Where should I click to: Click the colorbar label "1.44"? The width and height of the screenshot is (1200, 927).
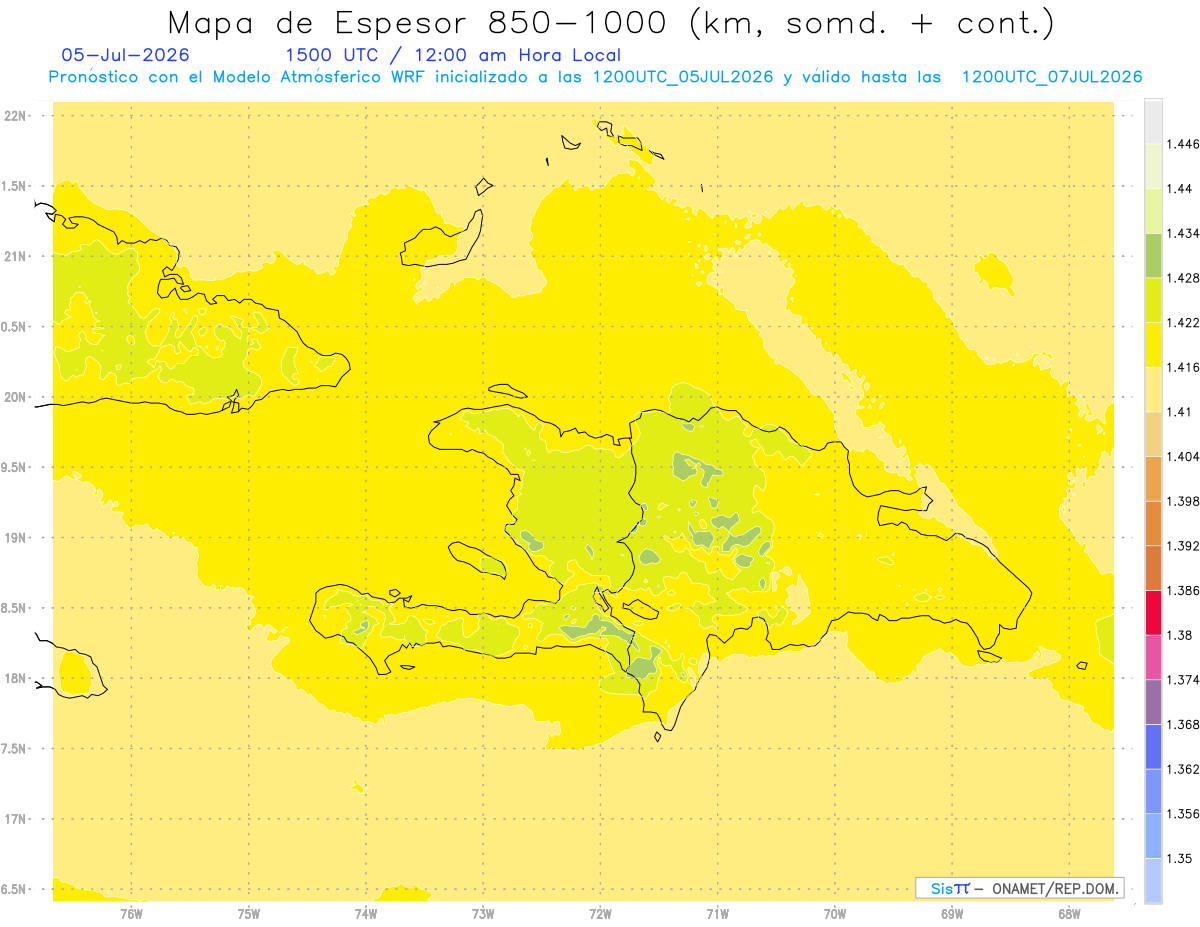[1179, 189]
